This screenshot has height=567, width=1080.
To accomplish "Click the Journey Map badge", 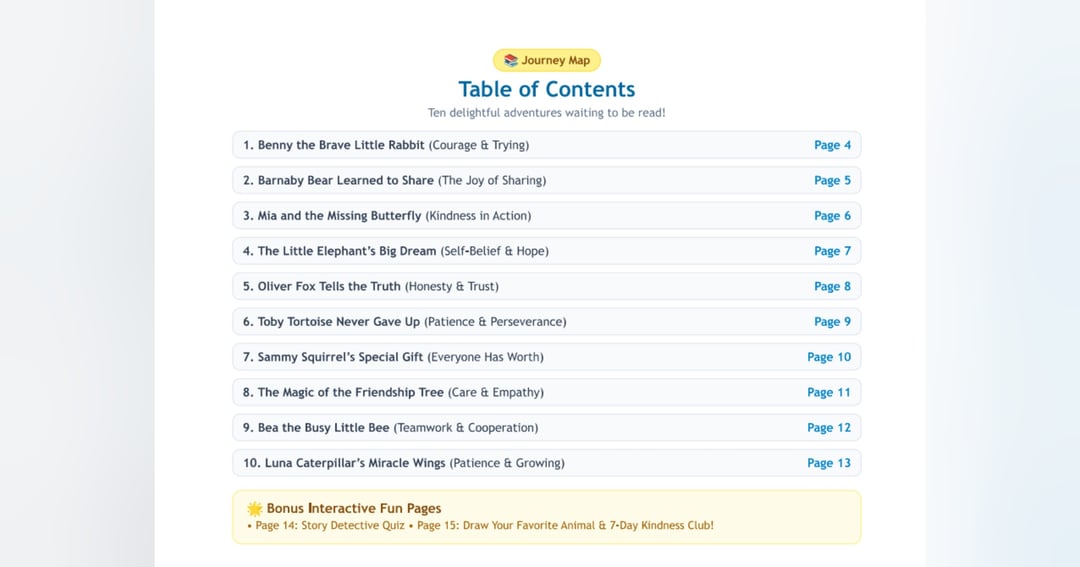I will [x=547, y=61].
